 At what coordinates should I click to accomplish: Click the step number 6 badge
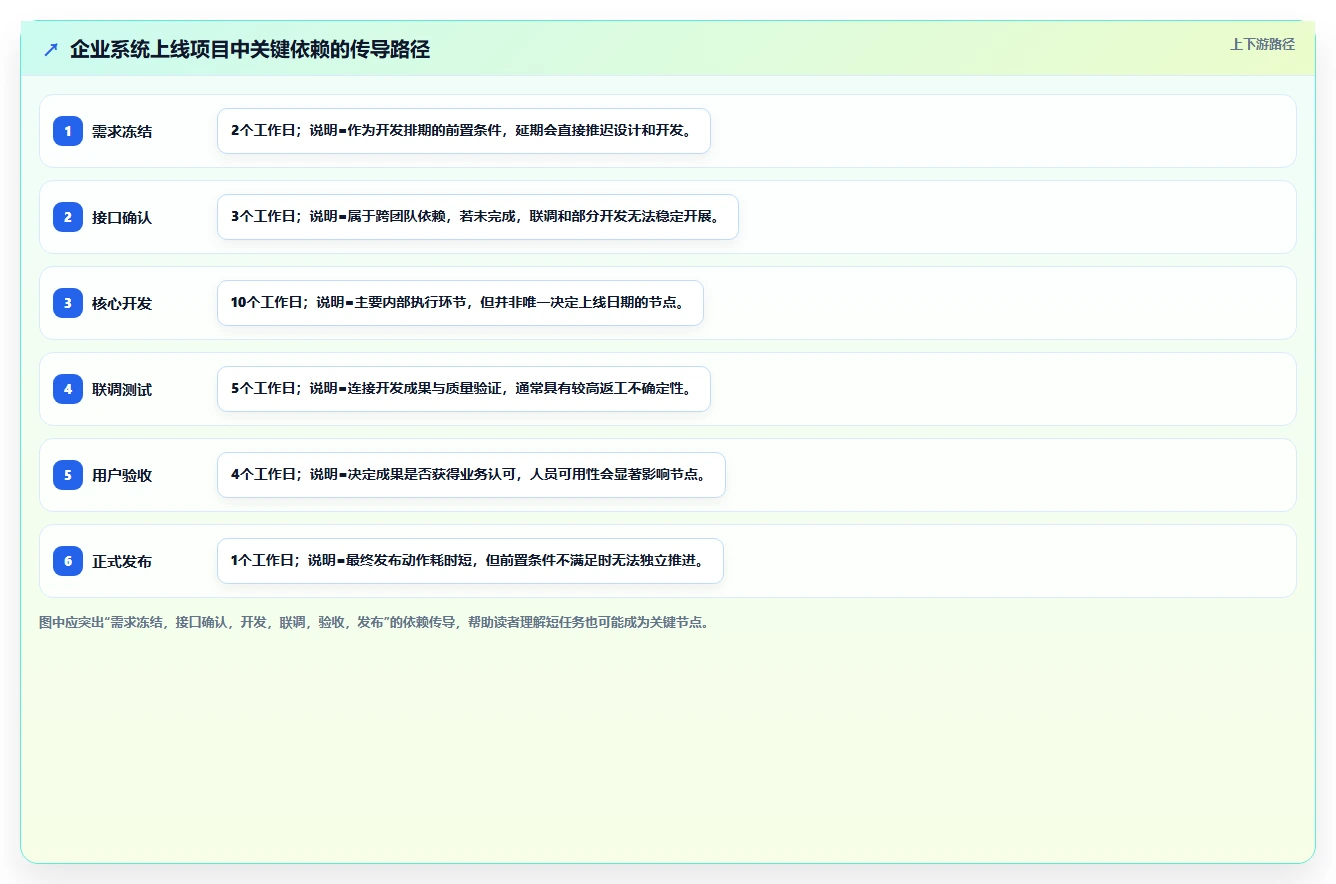(x=68, y=561)
